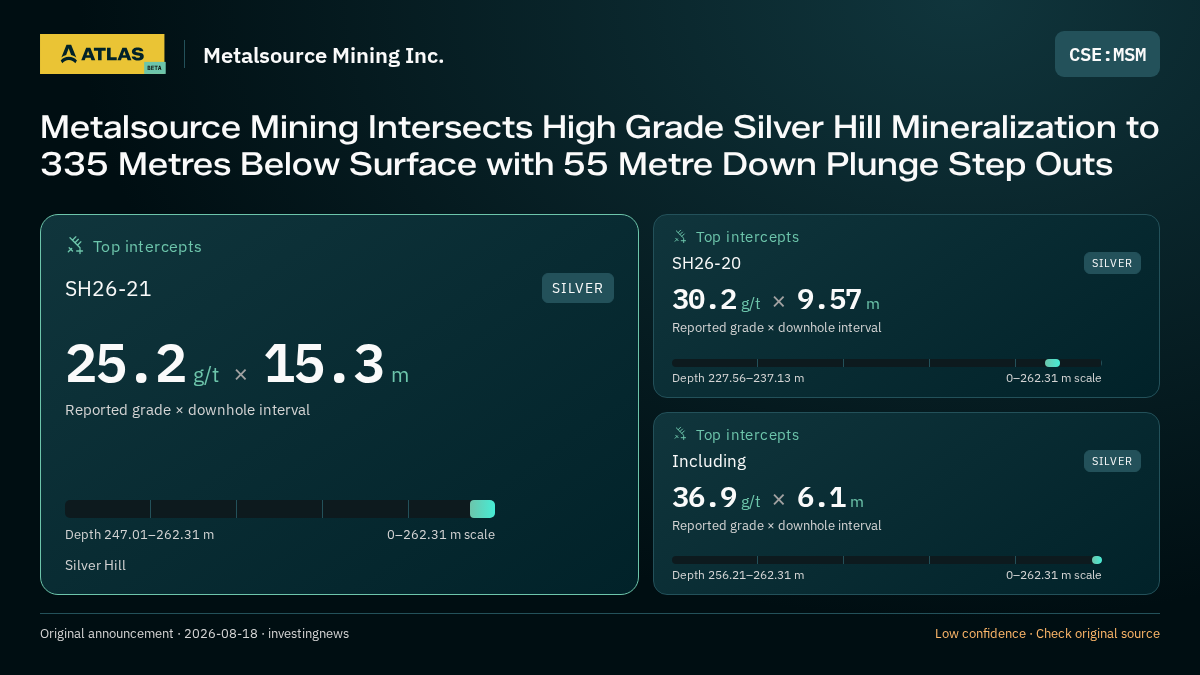Click the Depth 247.01–262.31 m label
This screenshot has height=675, width=1200.
click(x=139, y=534)
